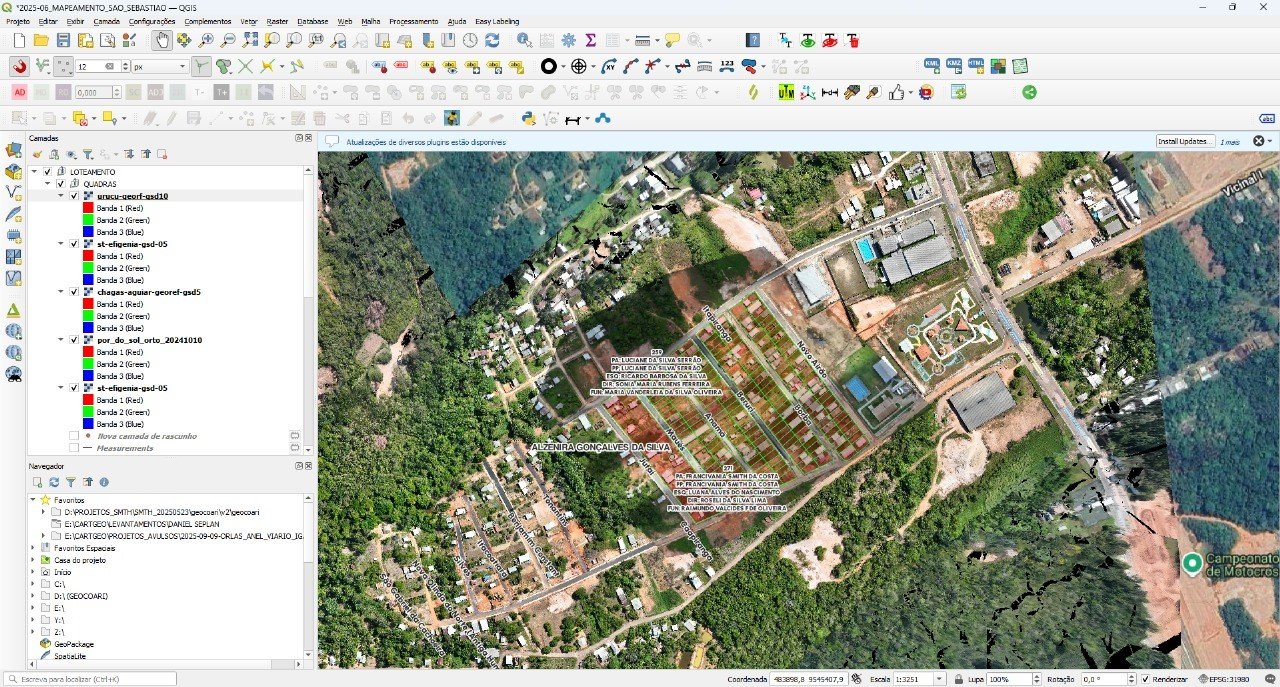Screen dimensions: 1280x687
Task: Open the Escala scale dropdown
Action: pos(938,678)
